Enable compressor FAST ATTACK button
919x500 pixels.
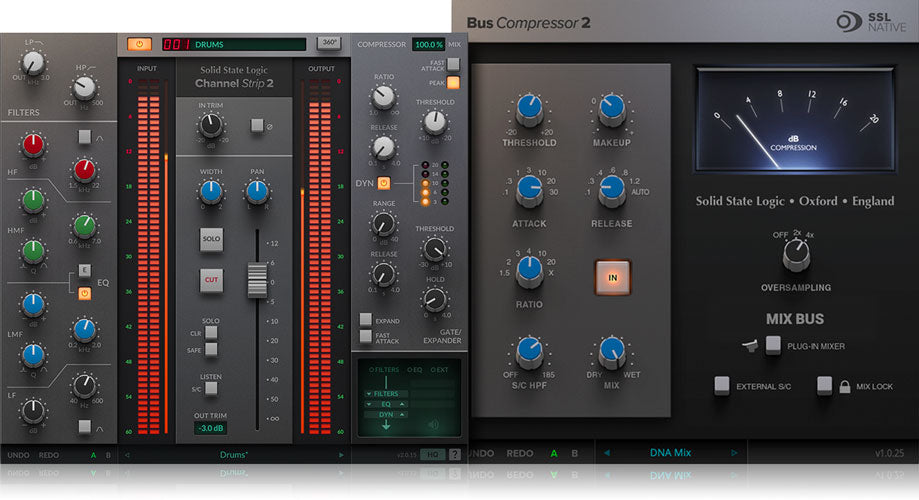pyautogui.click(x=453, y=64)
